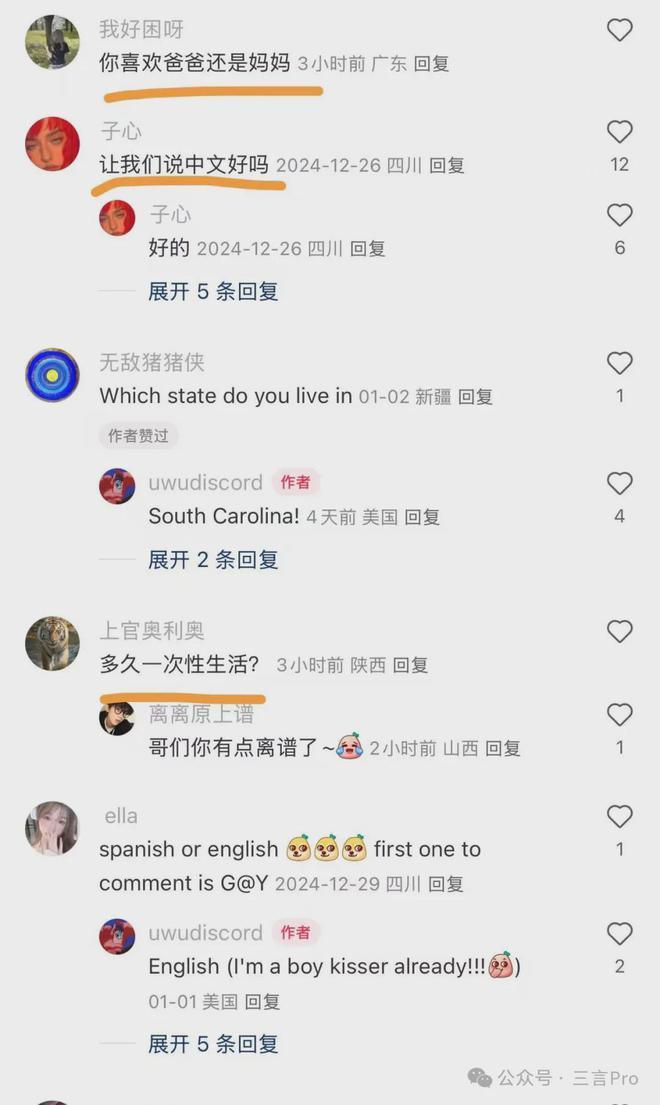The image size is (660, 1105).
Task: Like 子心's reply 好的
Action: [x=619, y=215]
